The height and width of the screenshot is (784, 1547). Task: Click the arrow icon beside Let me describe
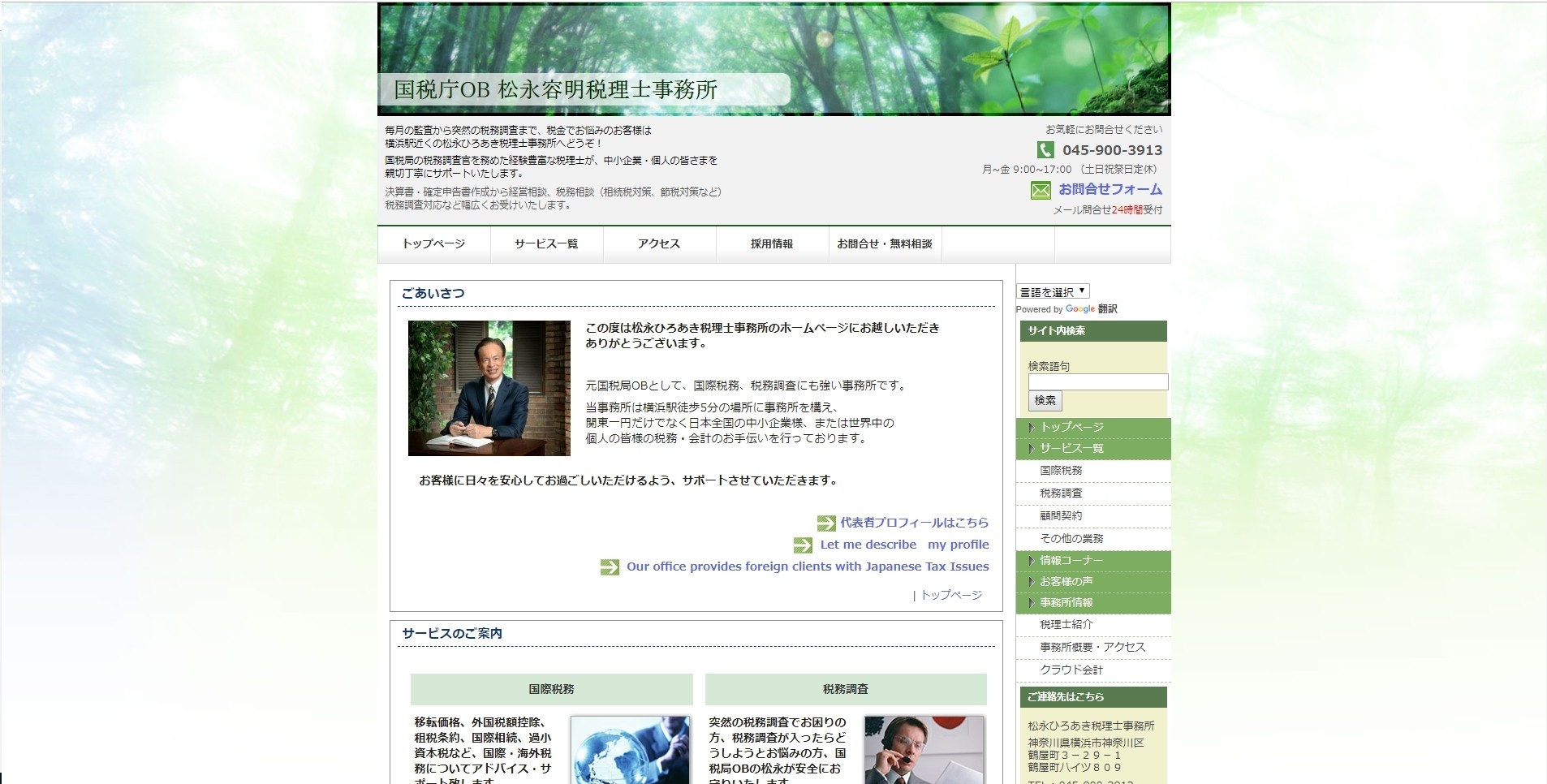(x=803, y=545)
